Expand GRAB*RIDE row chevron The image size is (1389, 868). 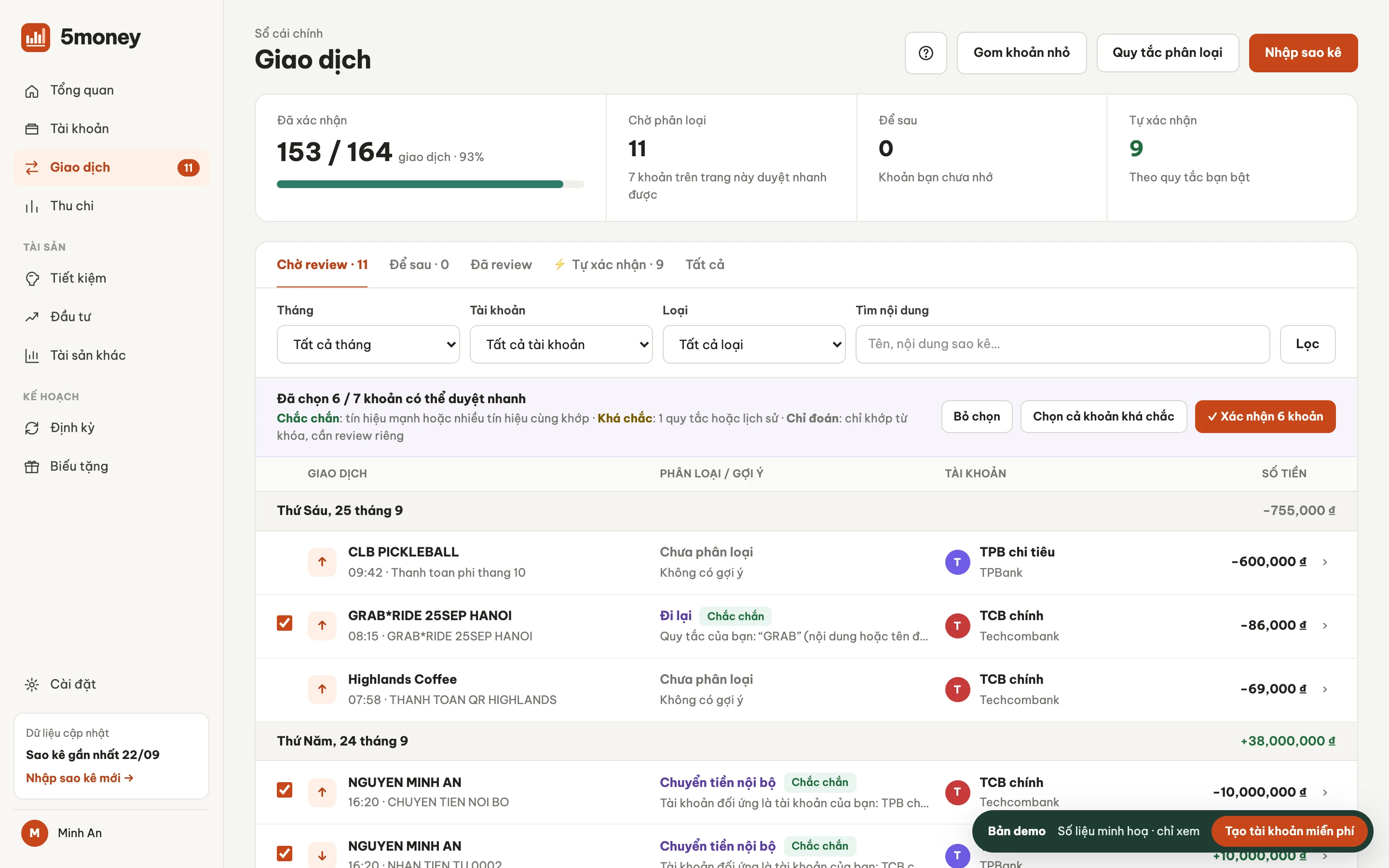(1325, 626)
